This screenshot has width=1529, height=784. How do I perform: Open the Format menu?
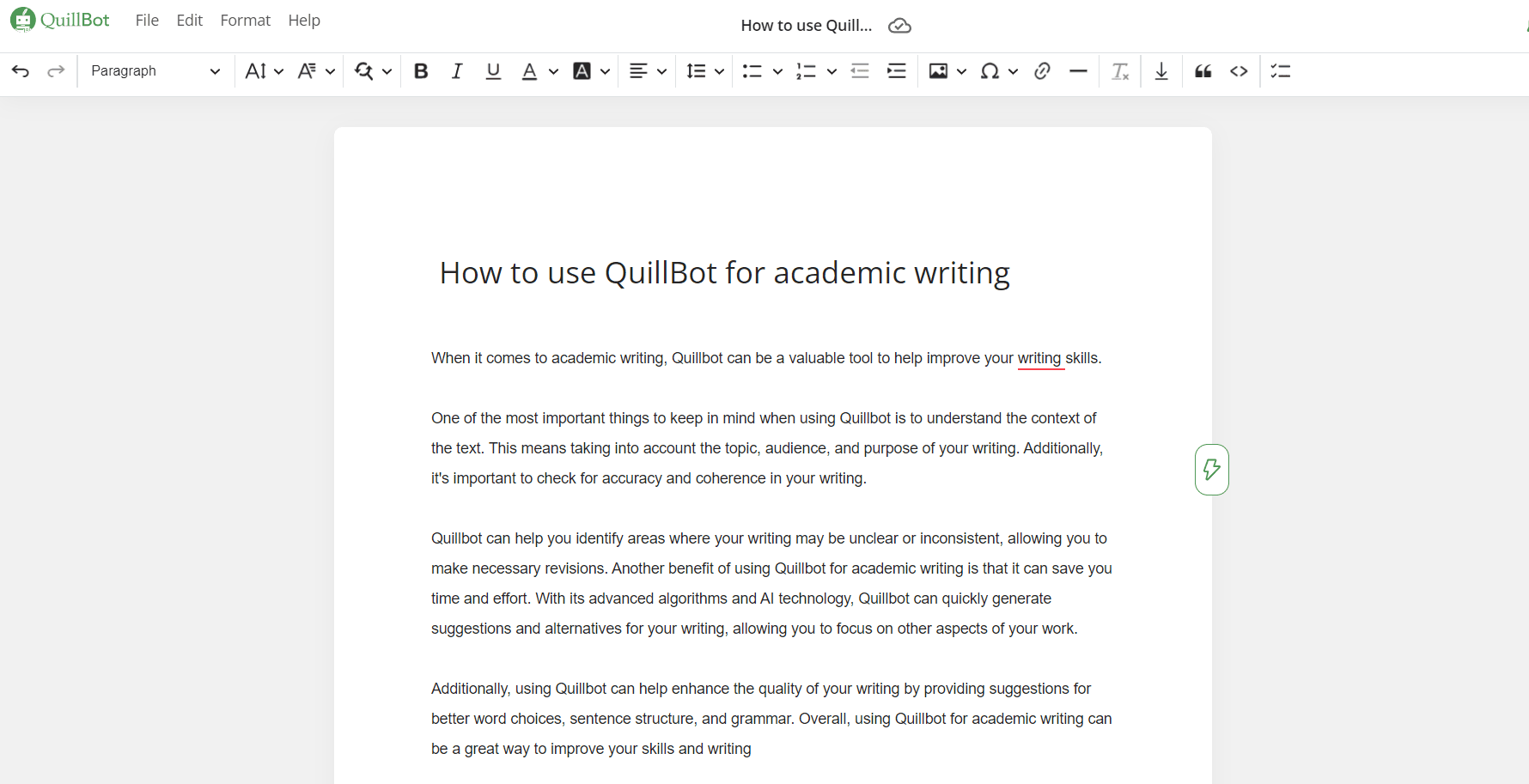245,20
